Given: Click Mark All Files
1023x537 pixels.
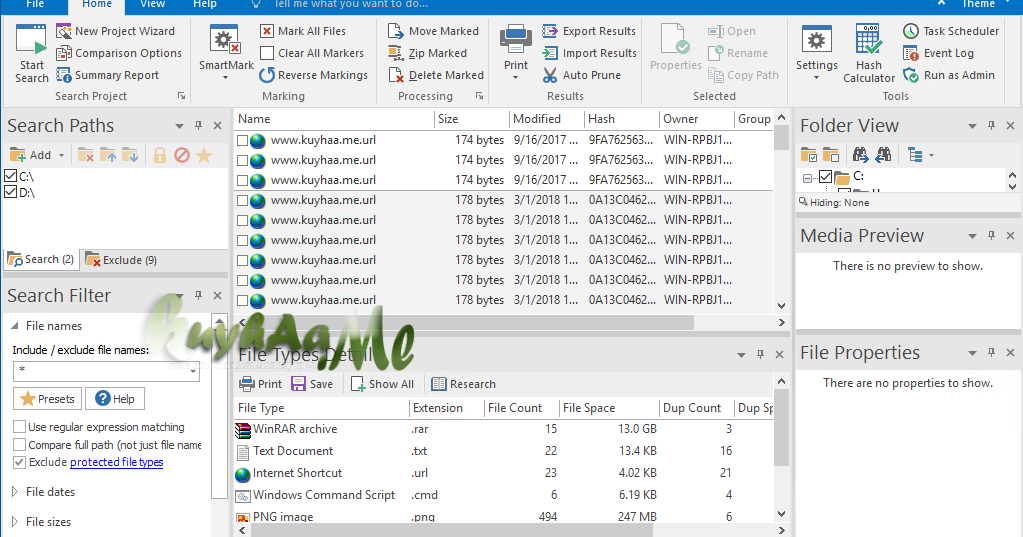Looking at the screenshot, I should pyautogui.click(x=303, y=31).
